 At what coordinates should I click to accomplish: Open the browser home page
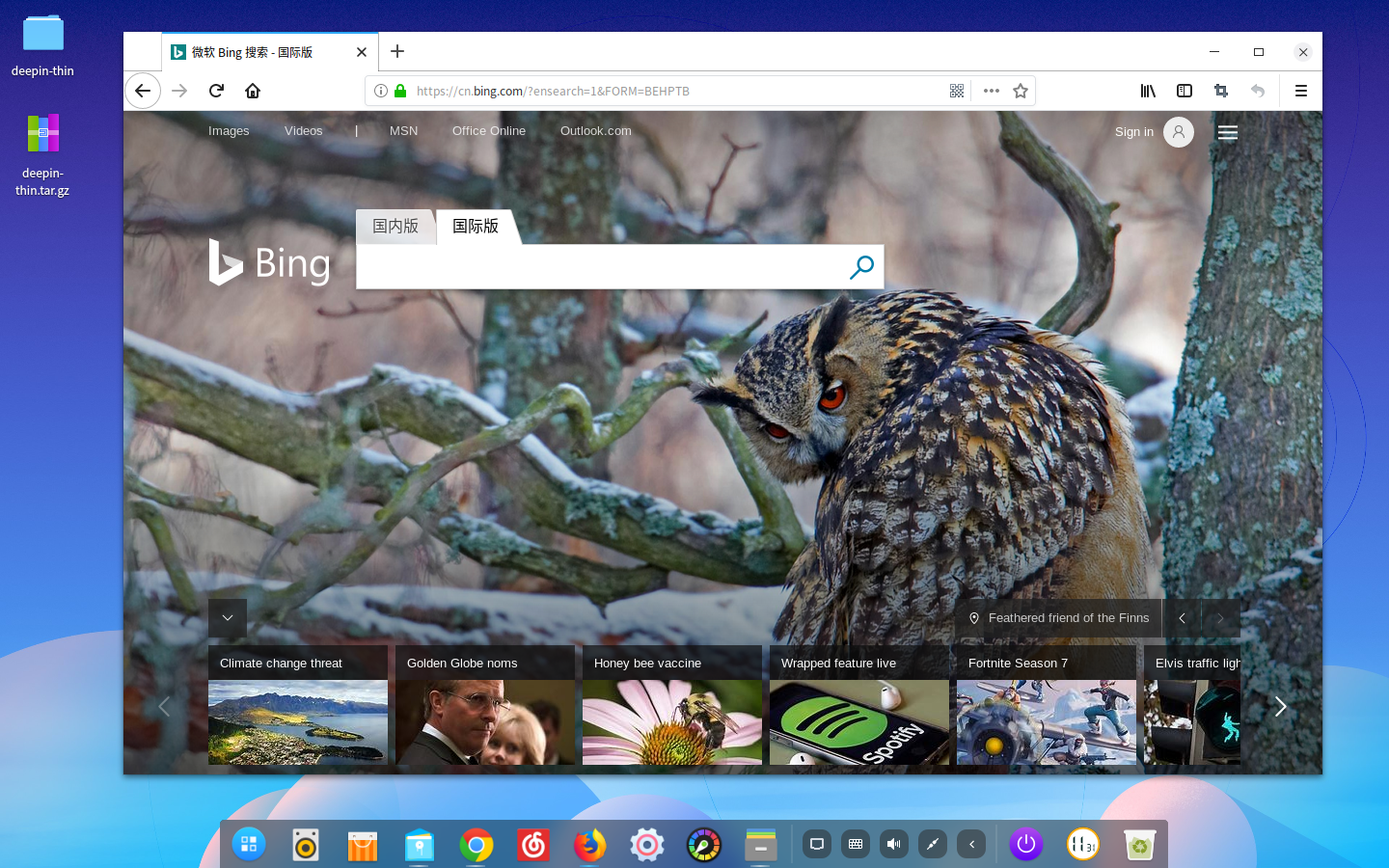click(253, 91)
